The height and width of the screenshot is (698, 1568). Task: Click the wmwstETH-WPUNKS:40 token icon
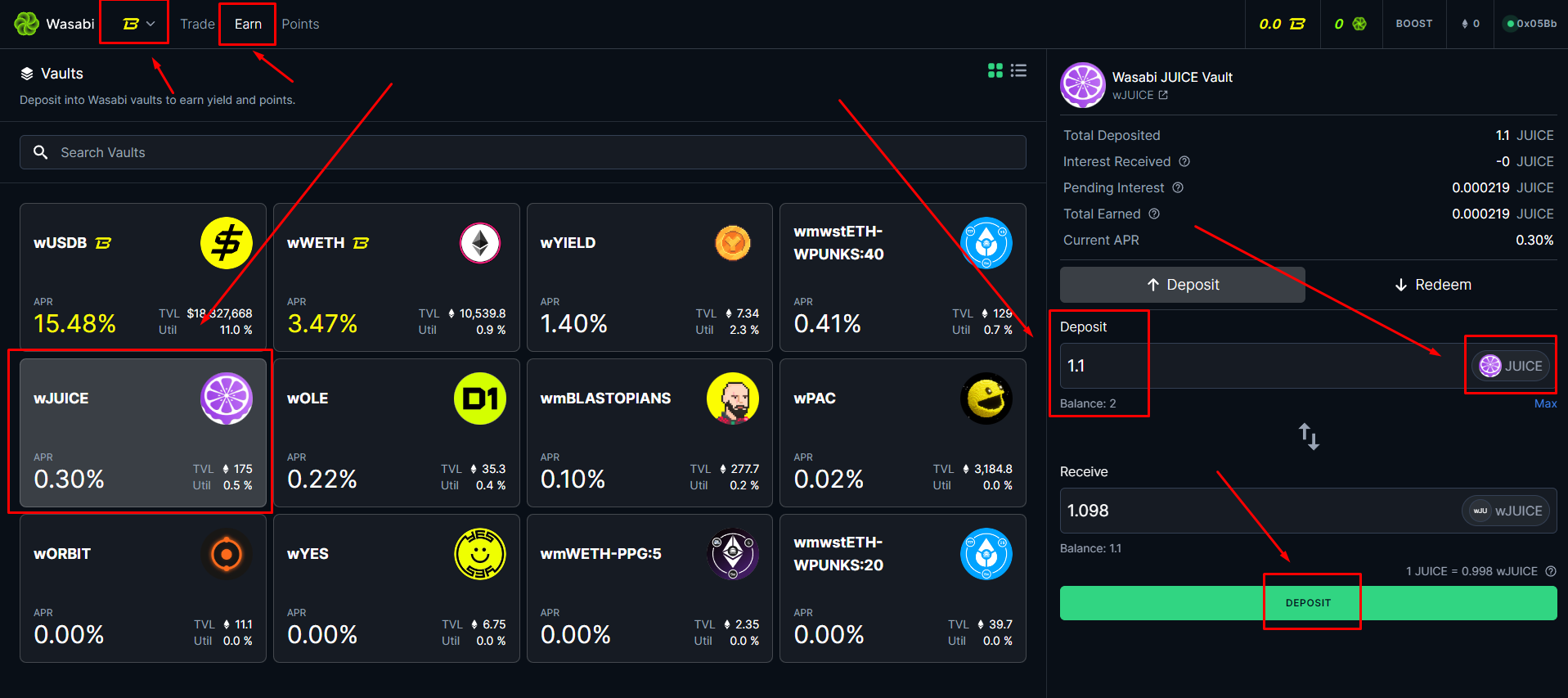click(x=986, y=243)
